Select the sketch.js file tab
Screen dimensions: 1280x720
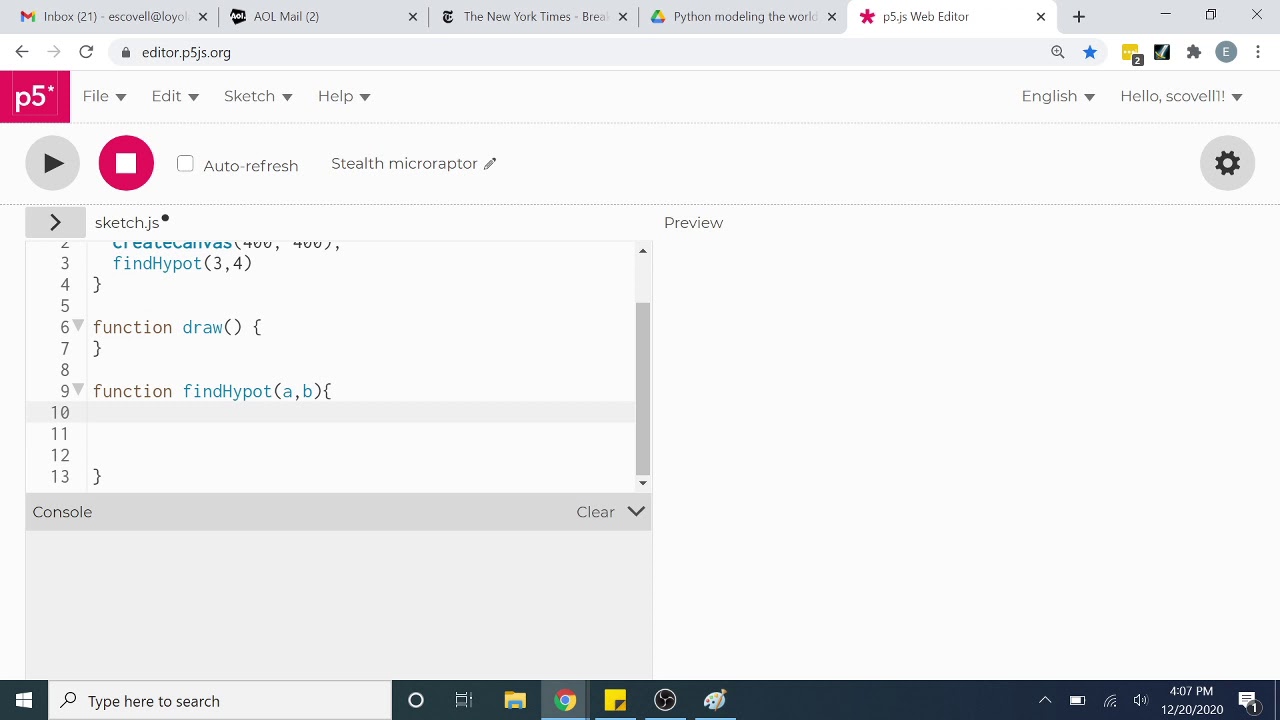pos(127,222)
